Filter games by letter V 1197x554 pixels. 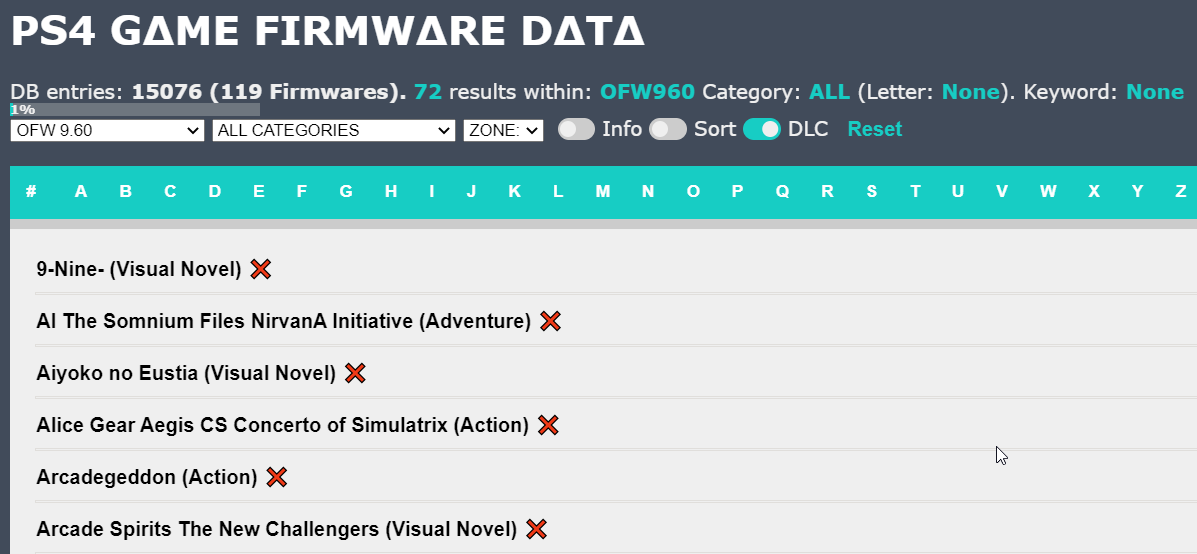[1002, 192]
